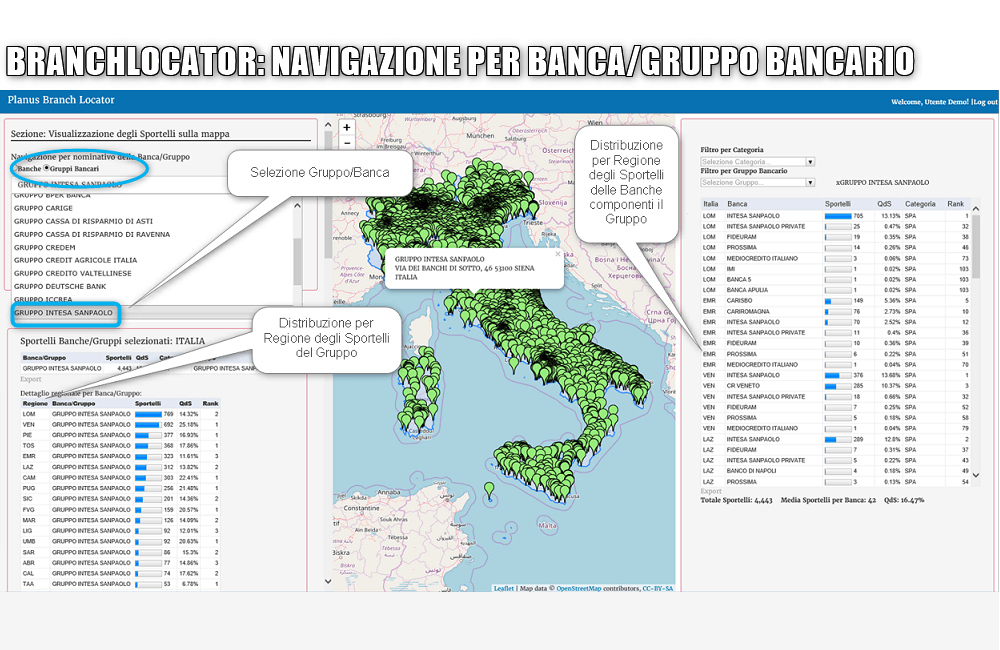
Task: Click the up arrow of the group list scrollbar
Action: (x=297, y=206)
